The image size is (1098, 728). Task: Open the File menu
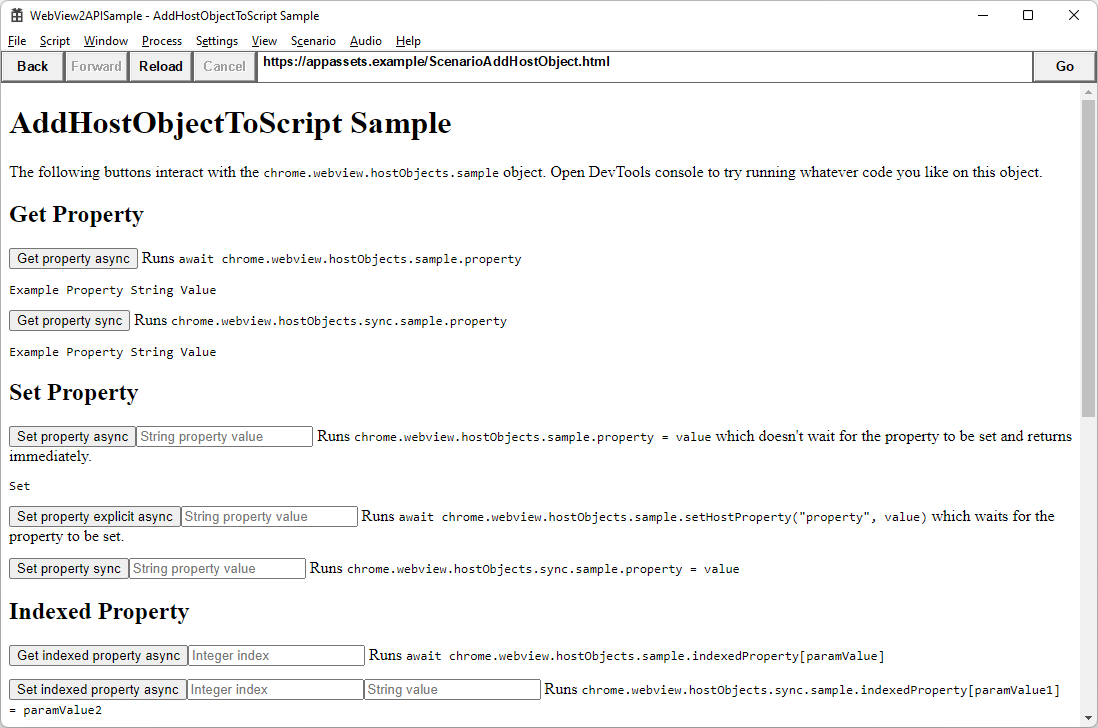(x=16, y=41)
